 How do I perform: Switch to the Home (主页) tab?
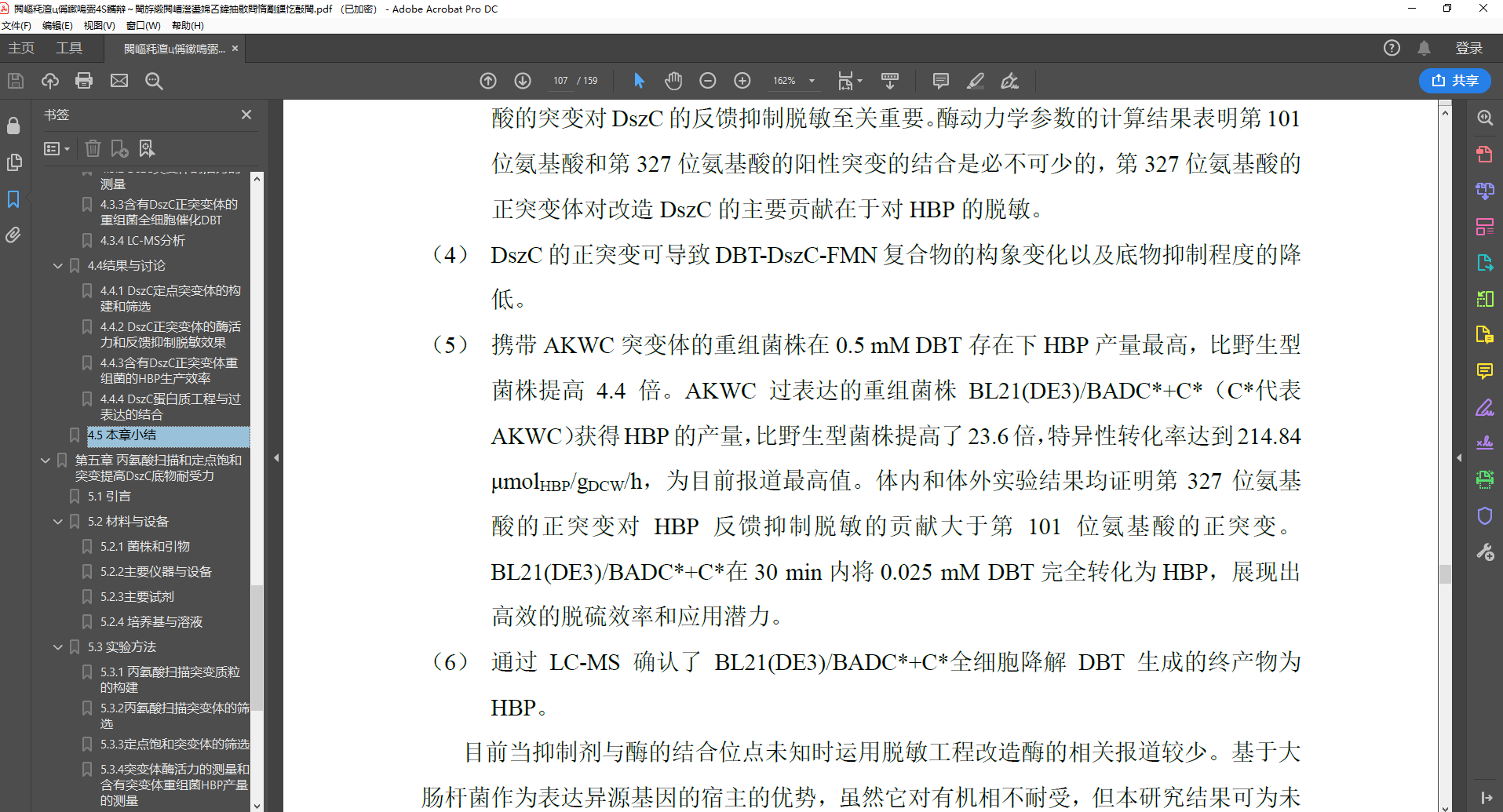(x=21, y=48)
